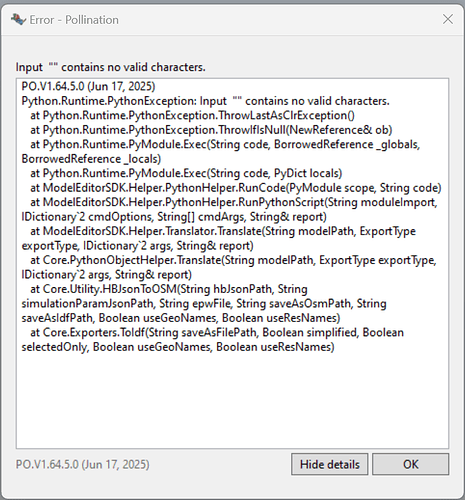Click the error message 'Input contains no valid characters'

point(110,67)
